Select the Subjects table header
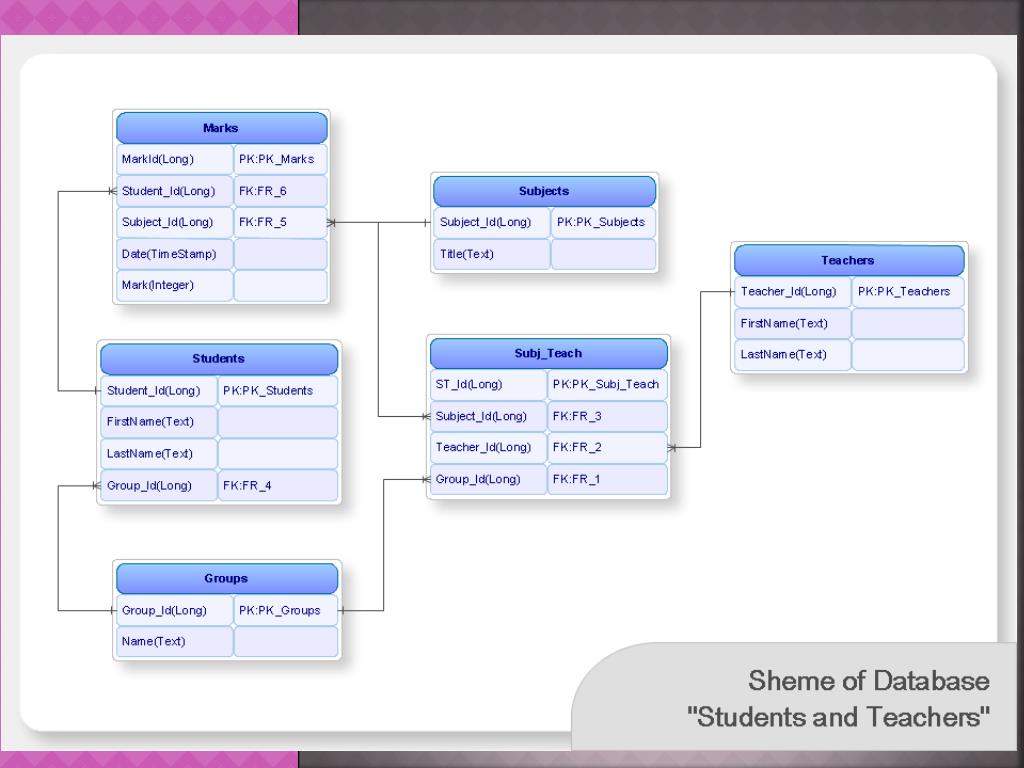 [x=543, y=190]
